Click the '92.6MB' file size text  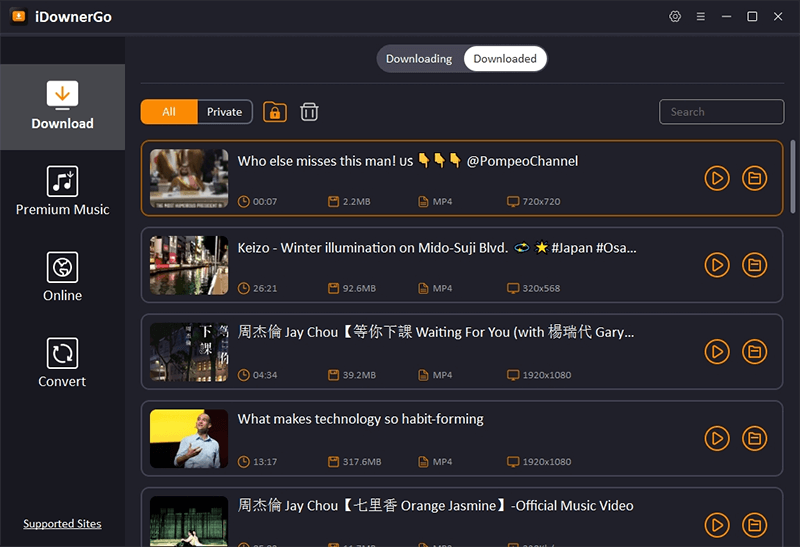pos(359,288)
